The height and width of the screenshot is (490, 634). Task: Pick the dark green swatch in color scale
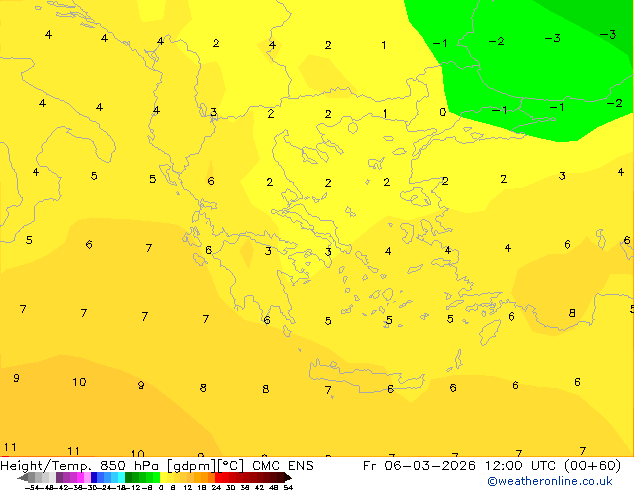pyautogui.click(x=129, y=477)
